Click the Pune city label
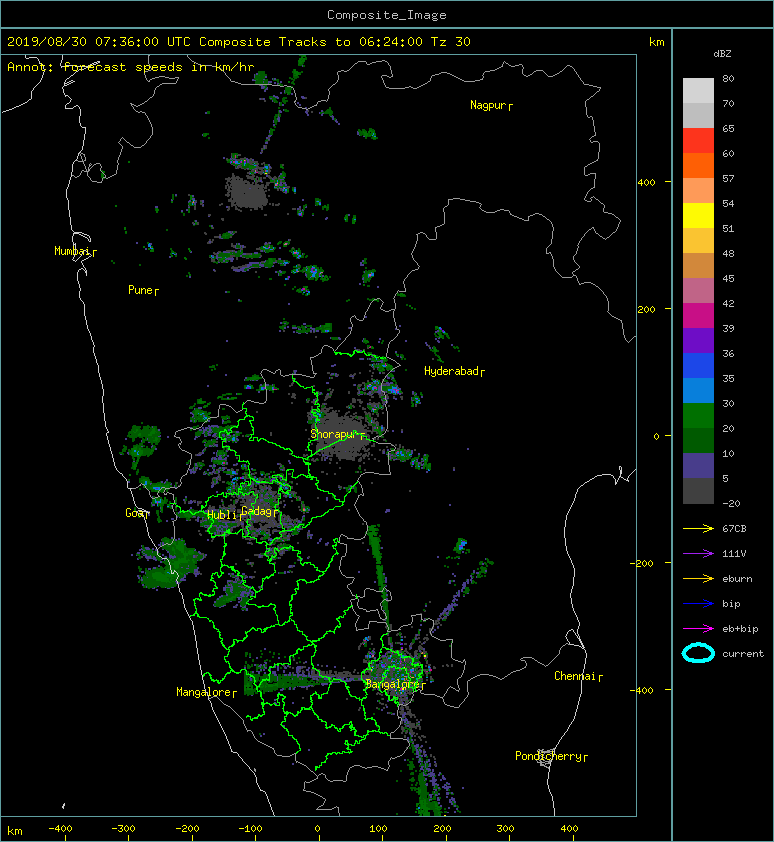Viewport: 774px width, 842px height. [143, 291]
